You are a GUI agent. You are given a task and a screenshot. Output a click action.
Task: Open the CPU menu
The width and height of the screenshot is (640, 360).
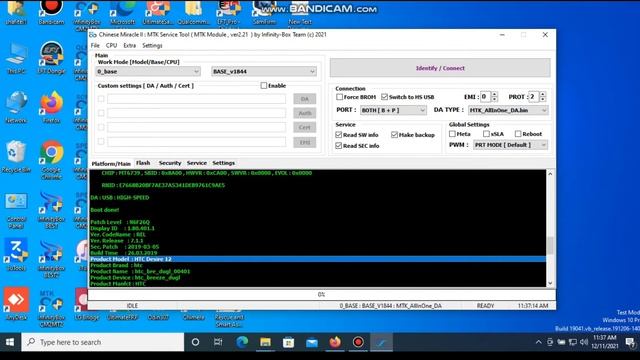(x=111, y=45)
